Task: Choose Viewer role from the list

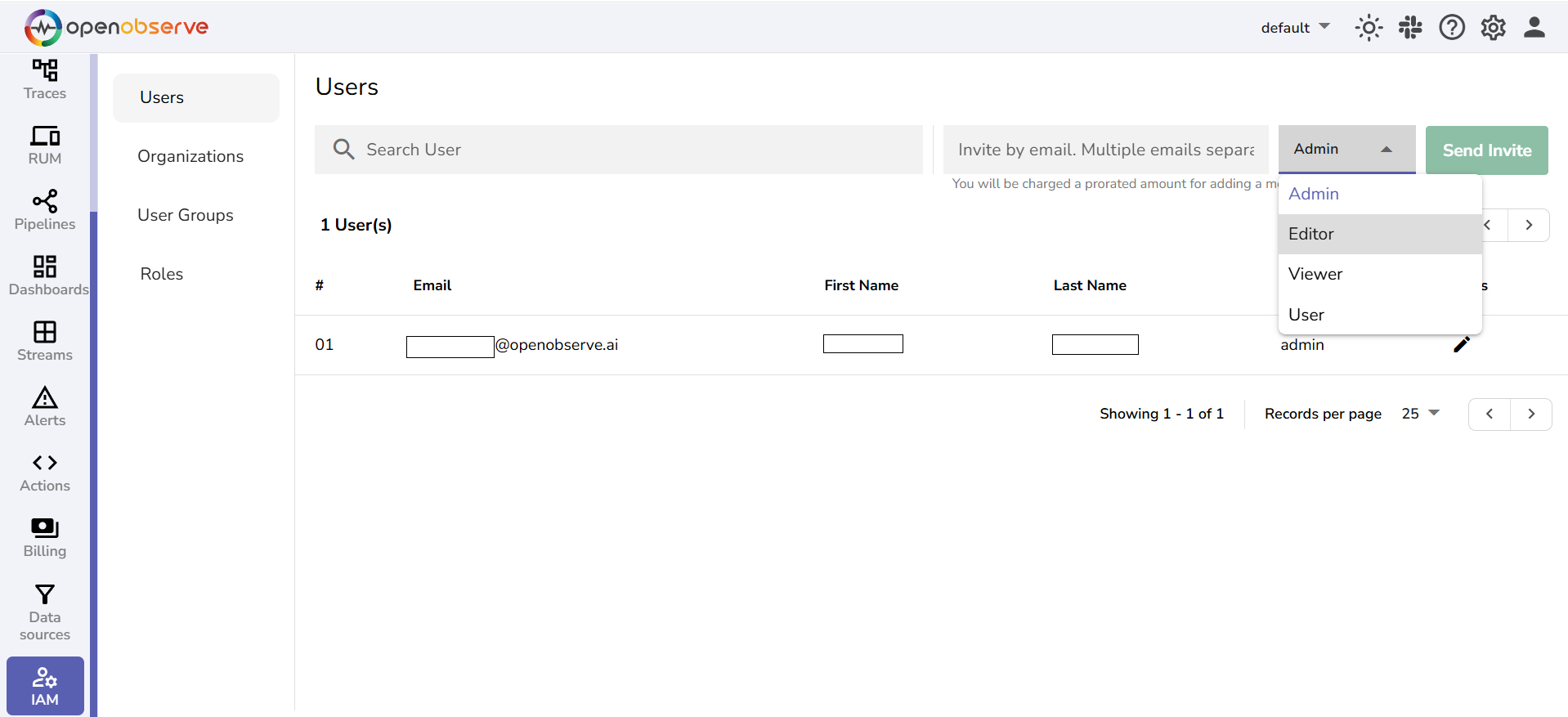Action: click(x=1380, y=274)
